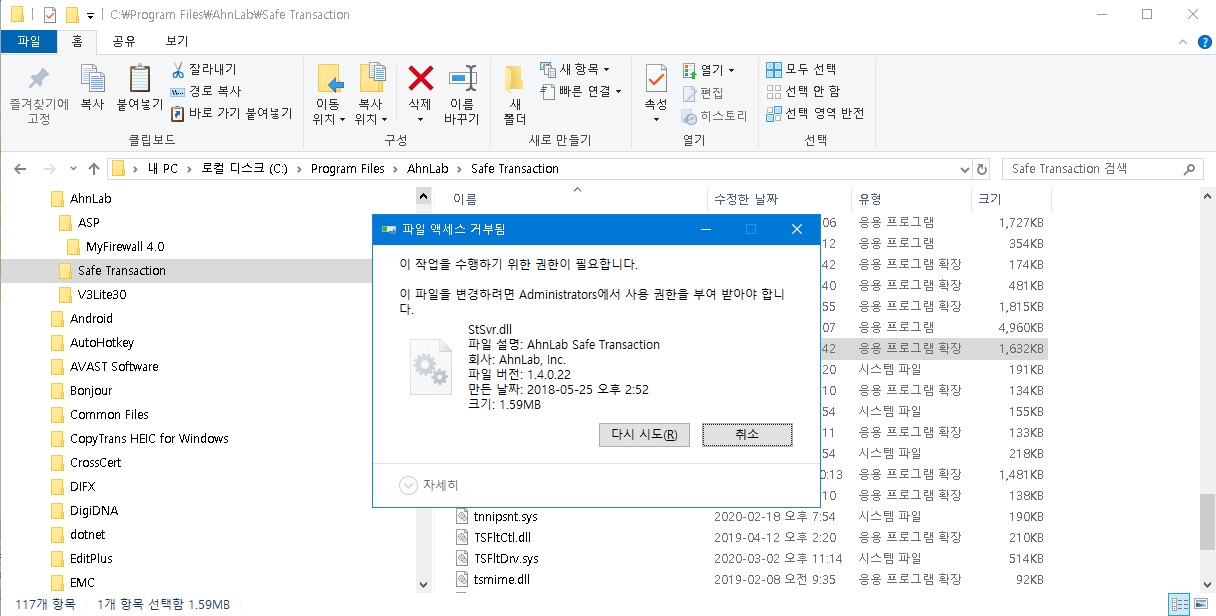The width and height of the screenshot is (1216, 616).
Task: Select EditPlus folder in the tree
Action: pyautogui.click(x=91, y=558)
